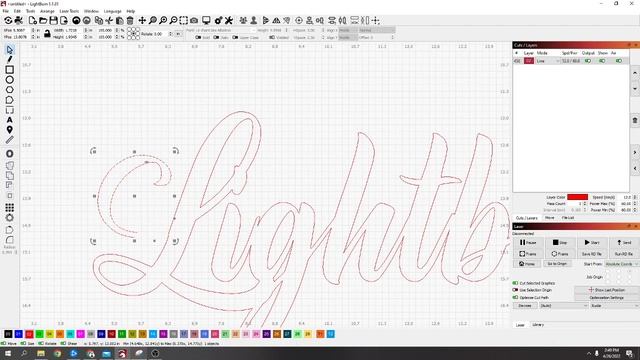Image resolution: width=640 pixels, height=360 pixels.
Task: Pick the blue 01 palette swatch
Action: (18, 334)
